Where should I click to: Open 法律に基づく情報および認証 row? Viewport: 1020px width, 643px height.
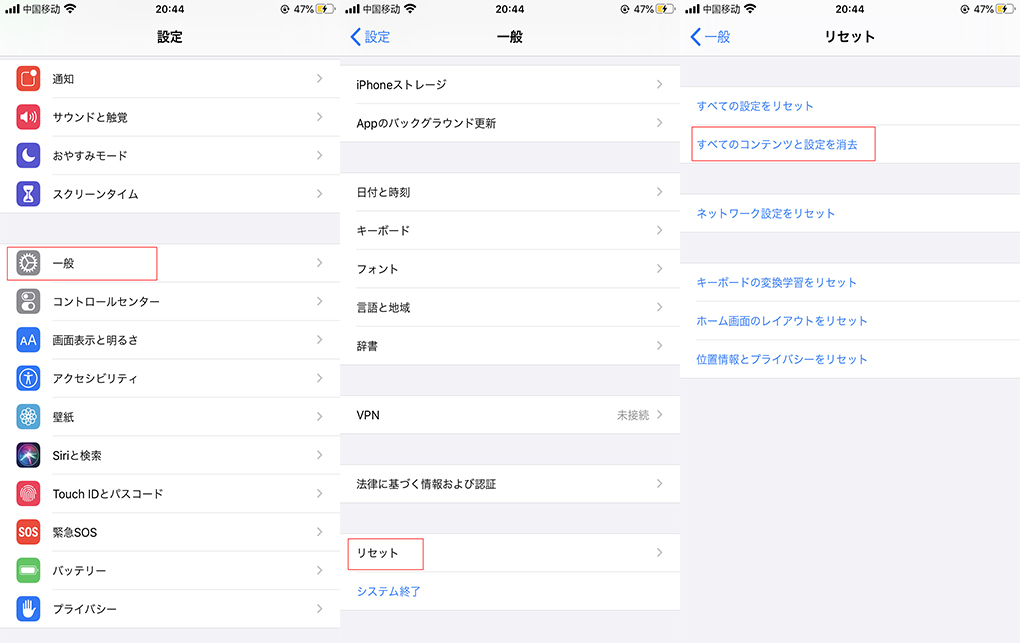pyautogui.click(x=510, y=484)
